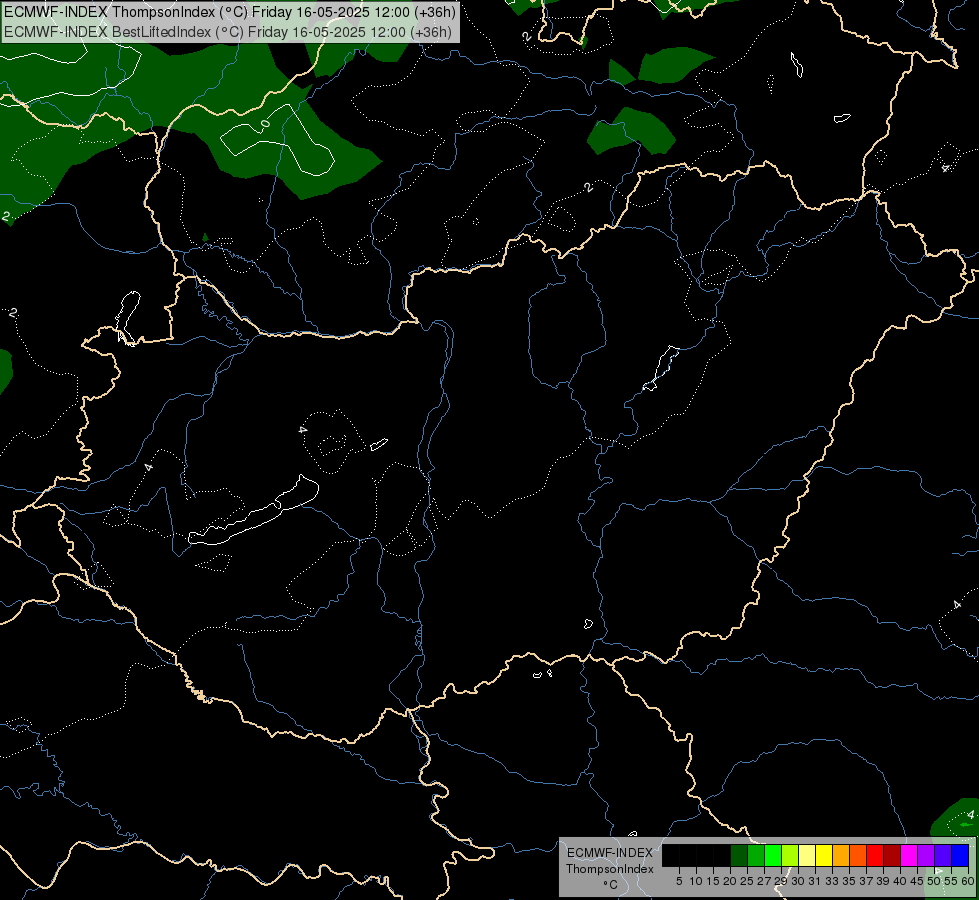Click the legend tick value '60'
The image size is (979, 900).
(x=968, y=881)
